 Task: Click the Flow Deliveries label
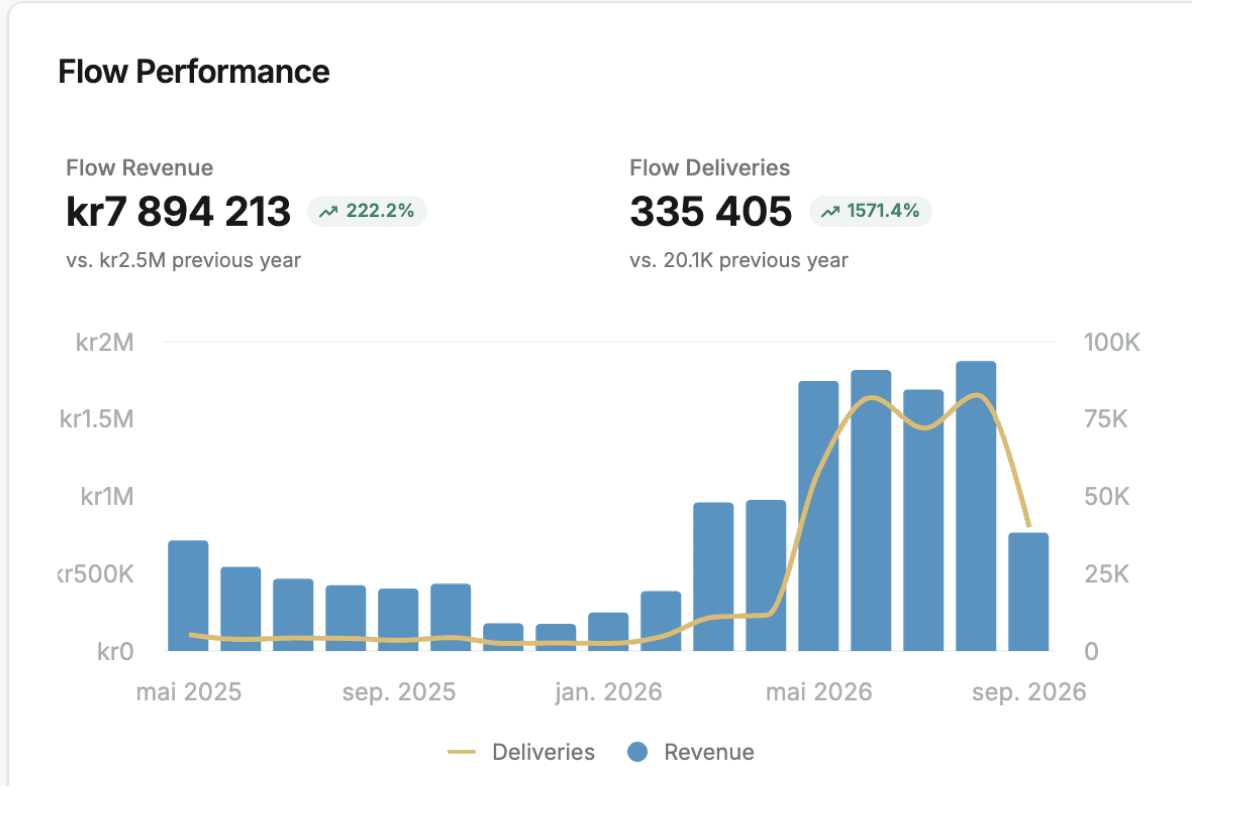pyautogui.click(x=710, y=168)
